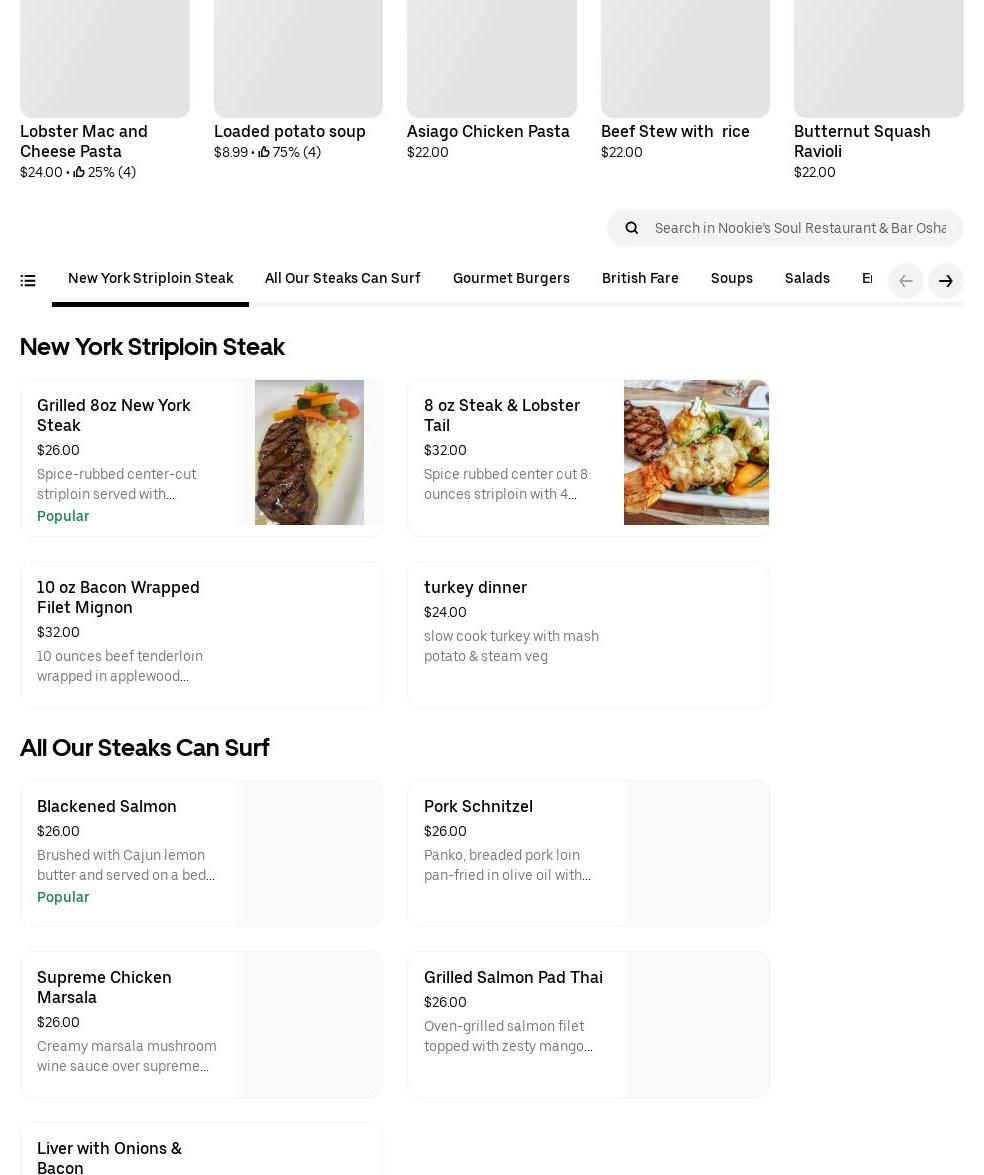Select Grilled Salmon Pad Thai

pyautogui.click(x=588, y=1024)
